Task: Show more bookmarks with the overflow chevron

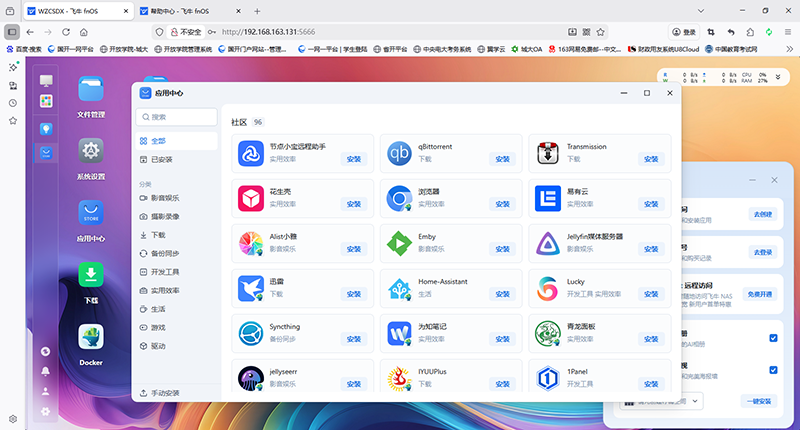Action: (789, 49)
